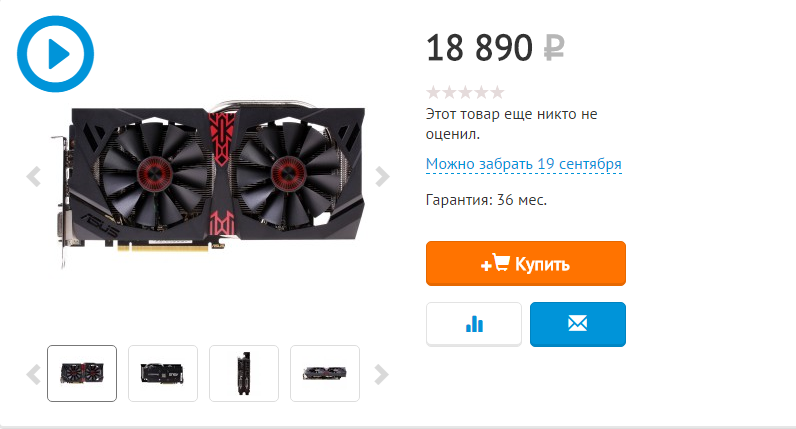
Task: Select first thumbnail with front fan view
Action: [x=82, y=373]
